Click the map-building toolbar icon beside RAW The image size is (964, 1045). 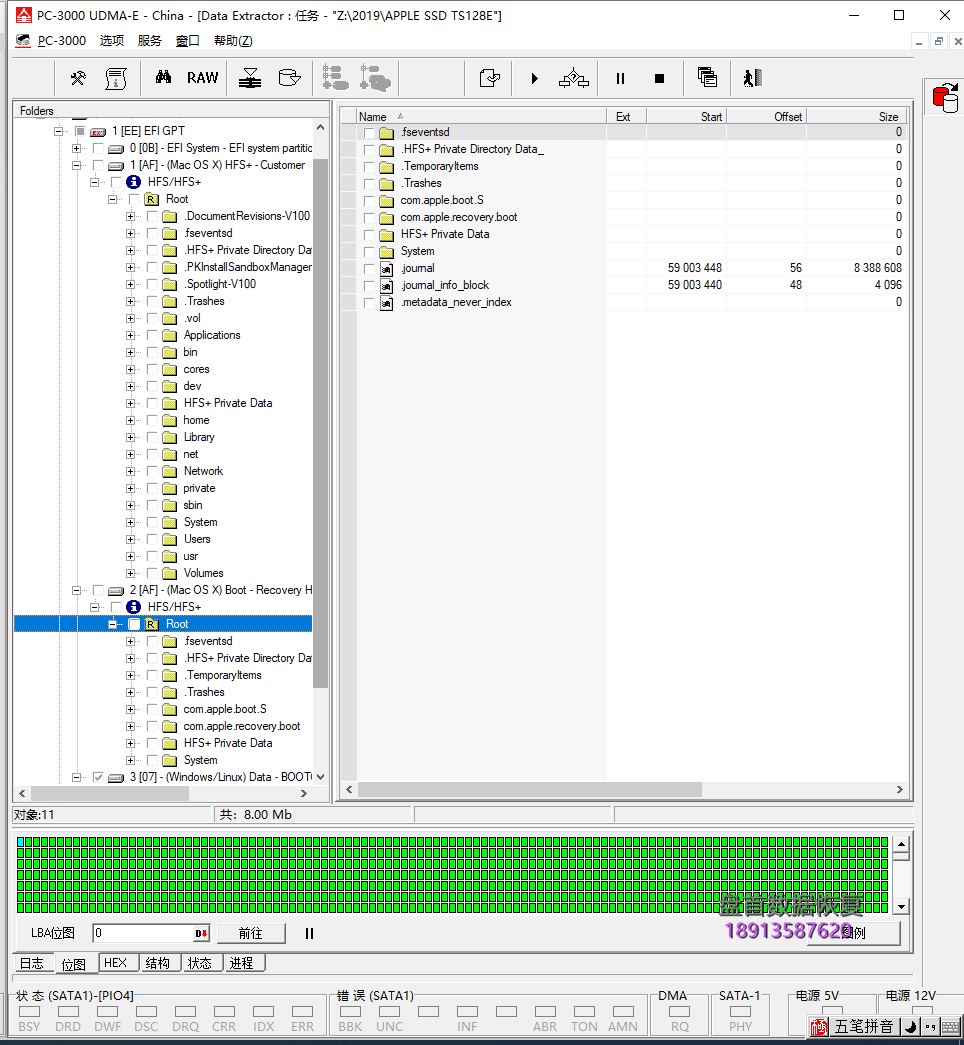[250, 78]
